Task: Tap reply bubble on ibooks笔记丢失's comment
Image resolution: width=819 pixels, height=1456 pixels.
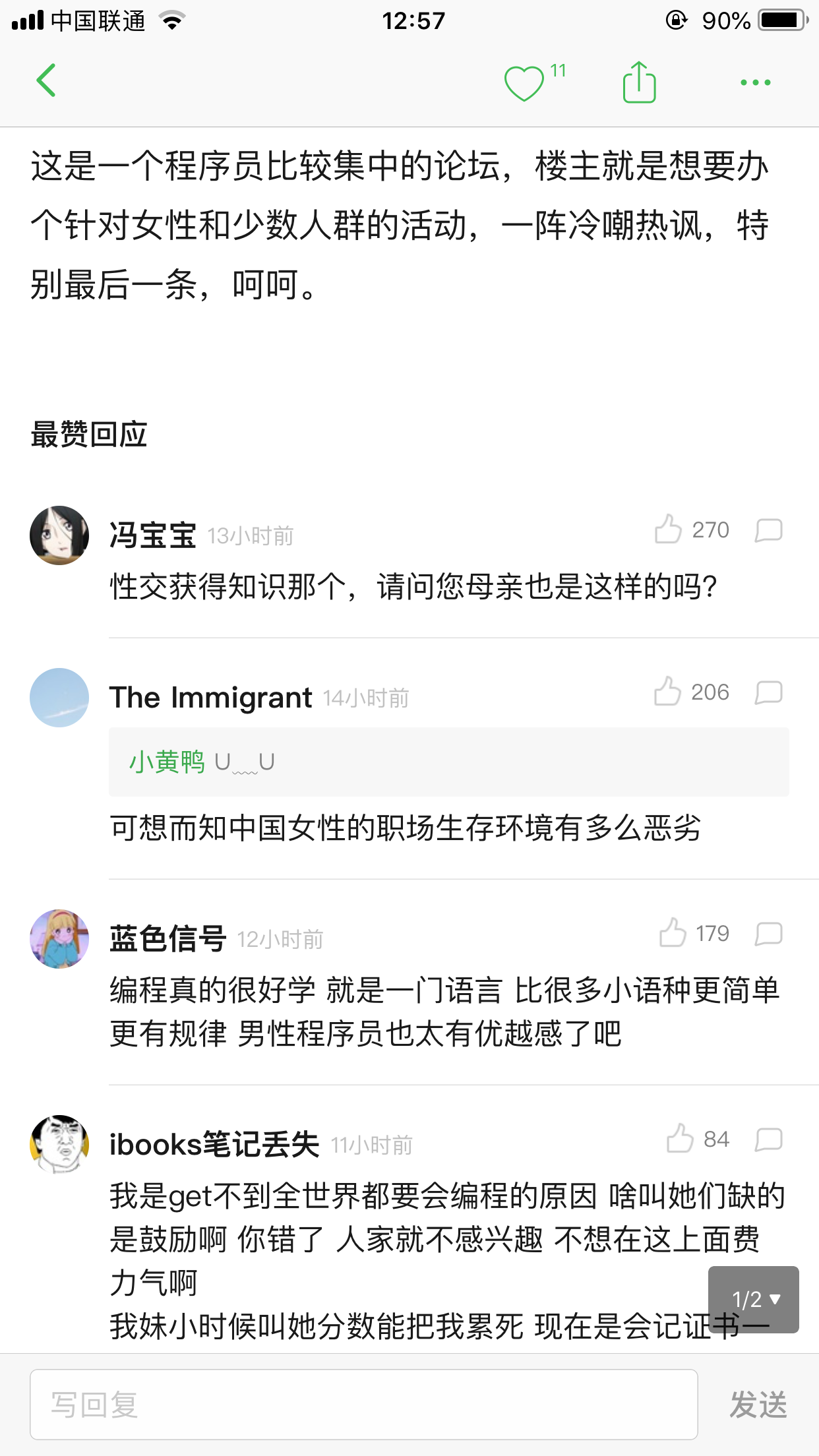Action: click(x=768, y=1139)
